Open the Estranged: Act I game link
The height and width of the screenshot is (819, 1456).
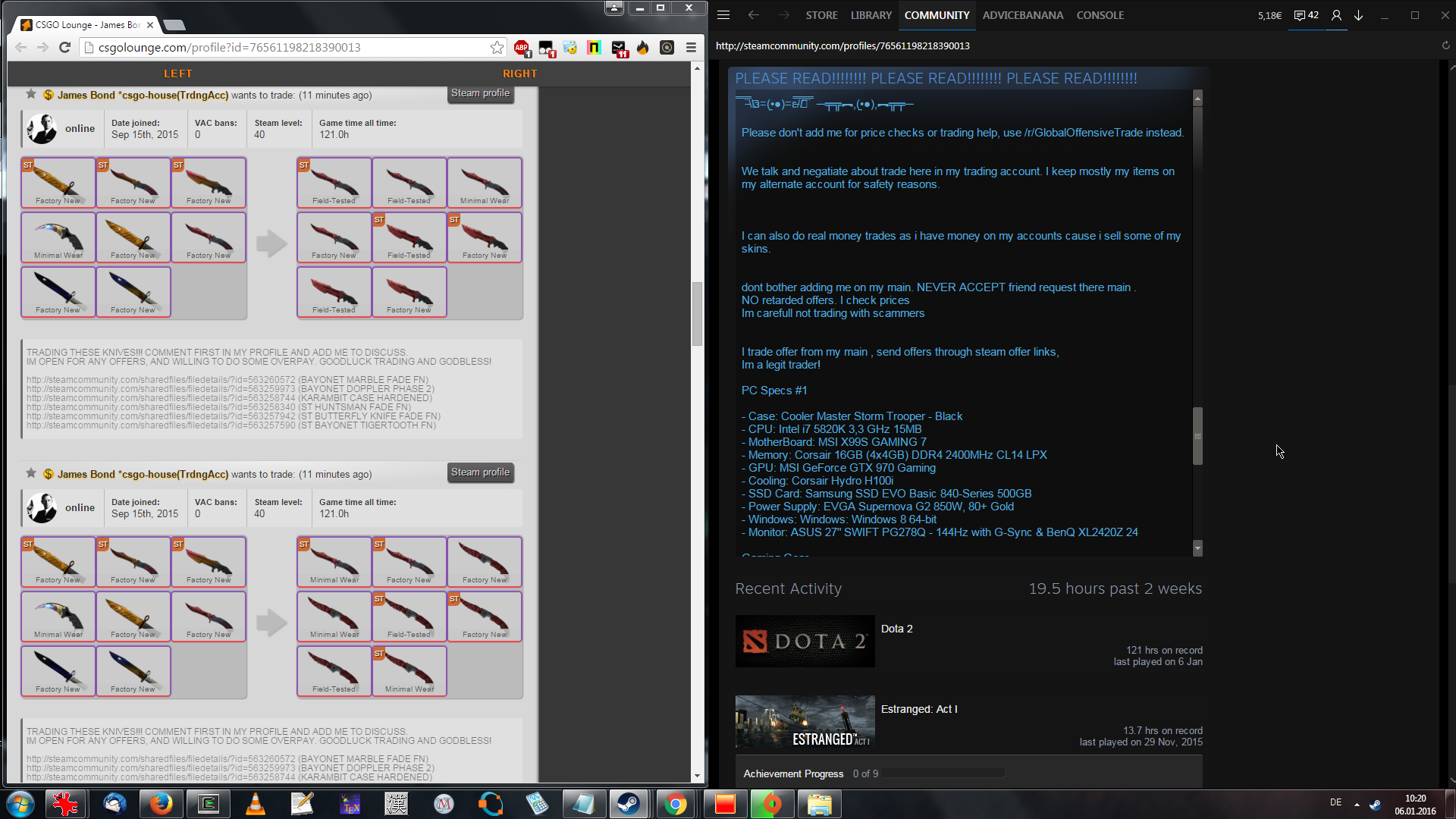(918, 709)
